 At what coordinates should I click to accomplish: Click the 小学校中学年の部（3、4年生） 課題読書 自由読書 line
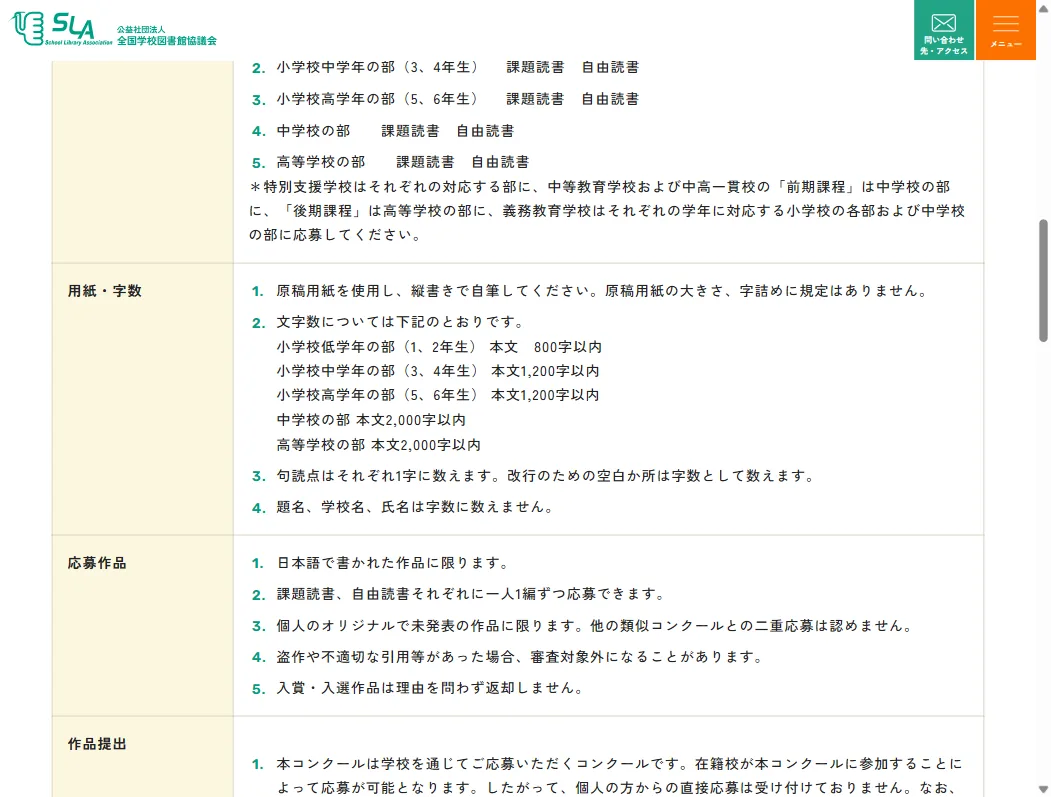pyautogui.click(x=458, y=67)
